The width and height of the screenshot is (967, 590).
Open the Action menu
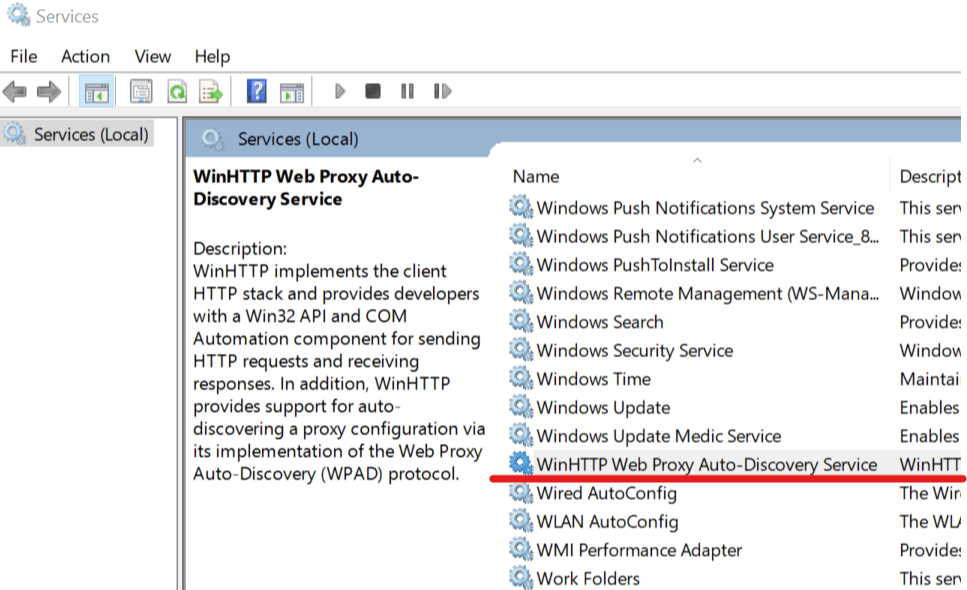coord(85,57)
